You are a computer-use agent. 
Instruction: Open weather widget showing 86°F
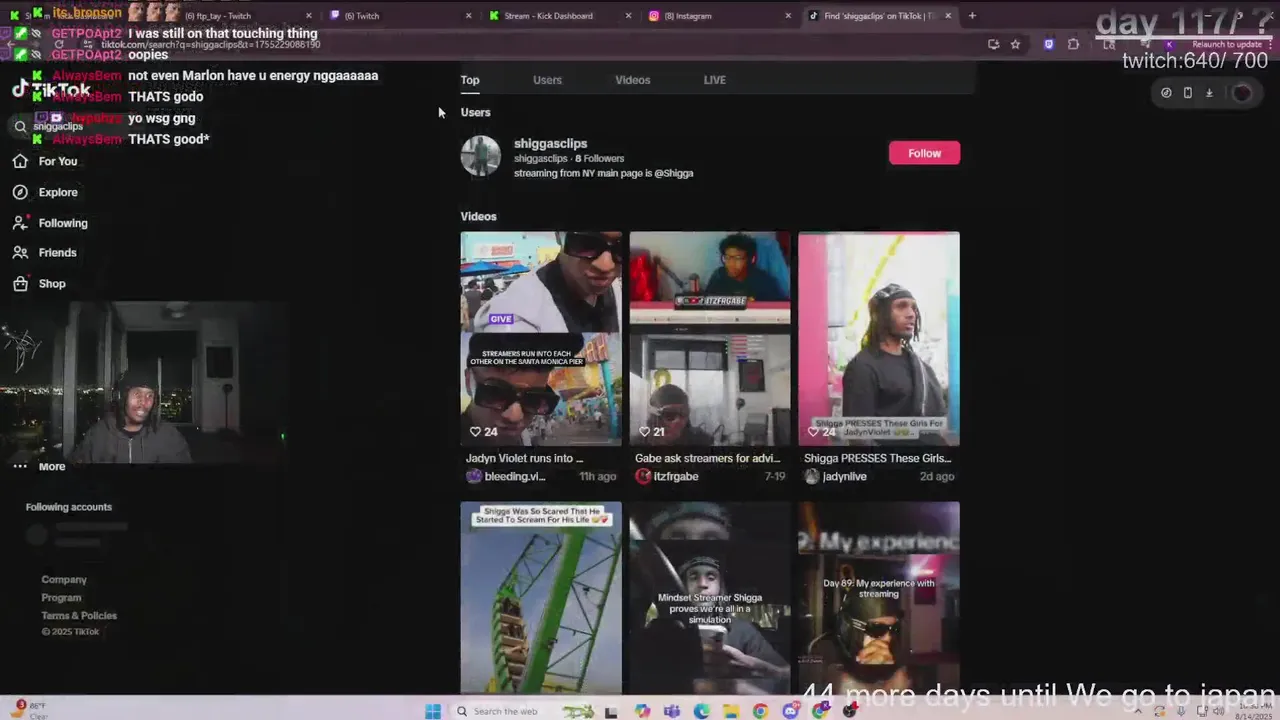click(x=30, y=709)
